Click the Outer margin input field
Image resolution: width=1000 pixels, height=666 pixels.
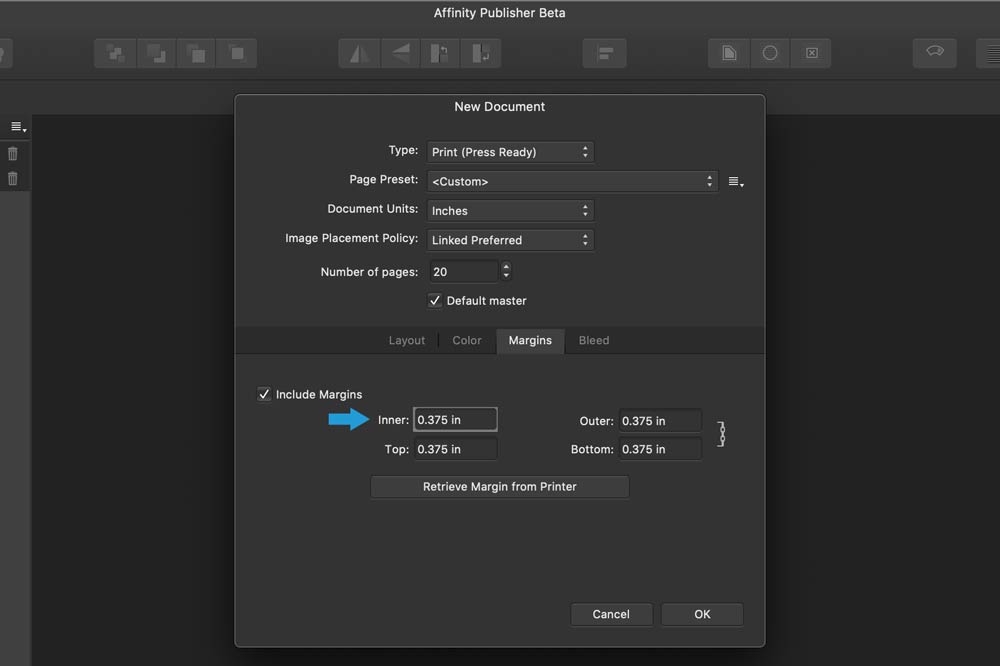click(x=660, y=421)
